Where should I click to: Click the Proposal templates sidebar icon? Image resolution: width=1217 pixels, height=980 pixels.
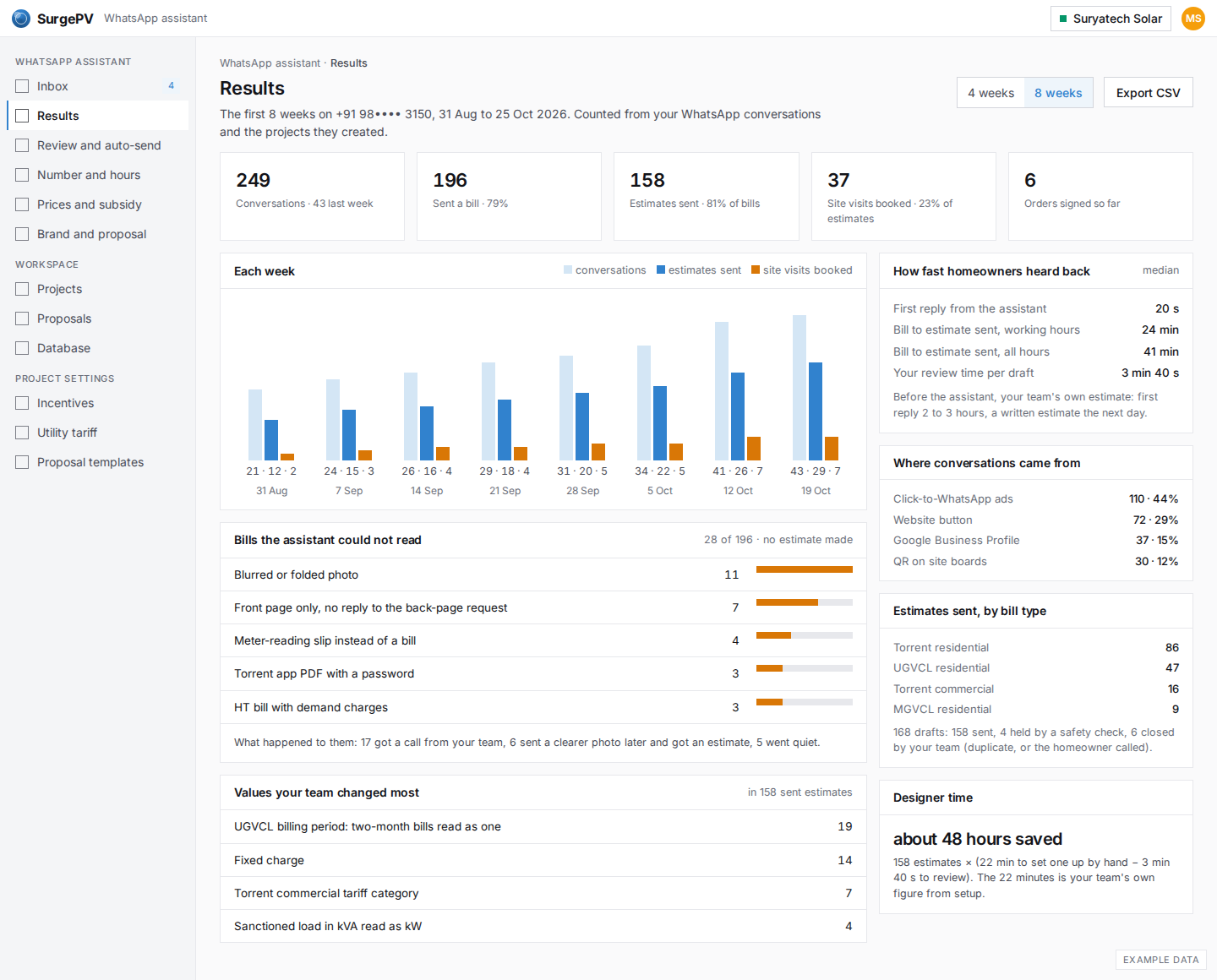[x=22, y=462]
